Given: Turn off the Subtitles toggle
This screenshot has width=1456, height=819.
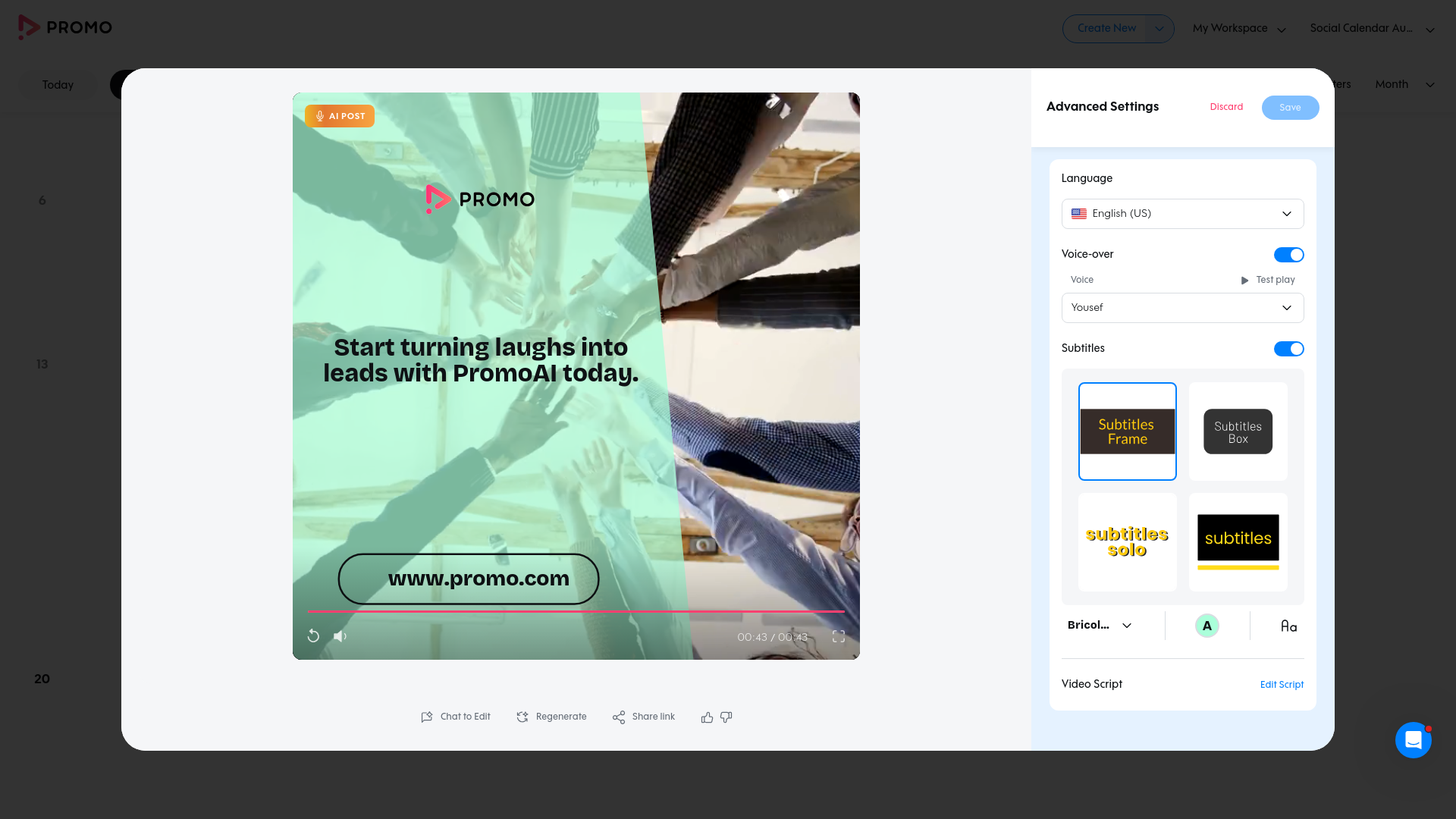Looking at the screenshot, I should tap(1288, 349).
